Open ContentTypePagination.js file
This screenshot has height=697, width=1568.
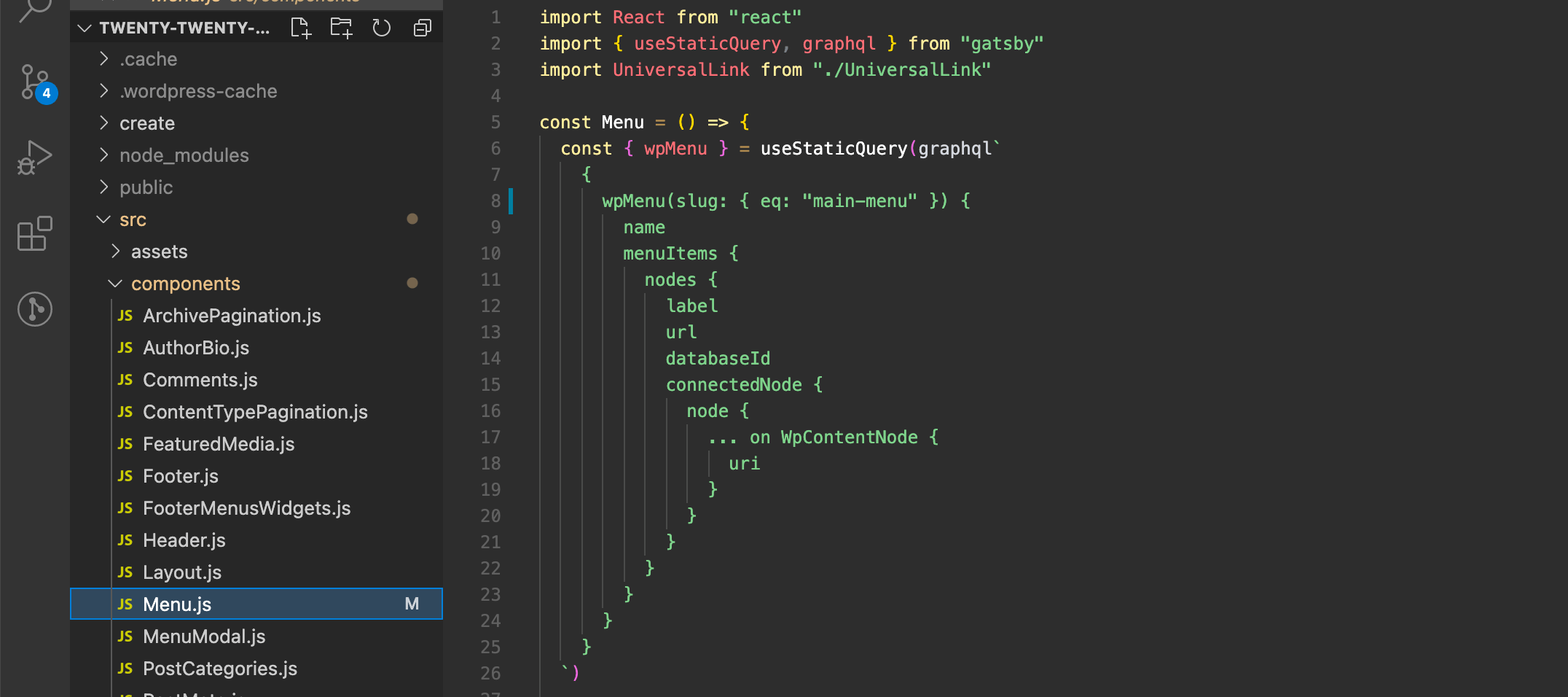pos(255,412)
